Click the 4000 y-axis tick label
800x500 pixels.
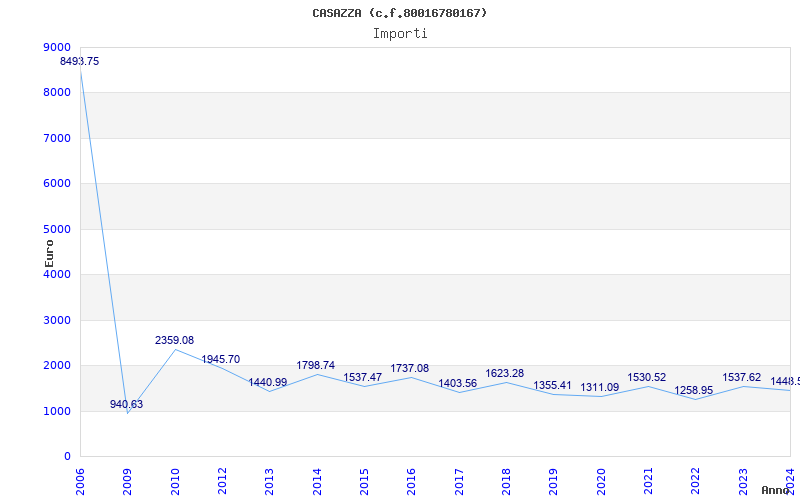click(x=57, y=274)
